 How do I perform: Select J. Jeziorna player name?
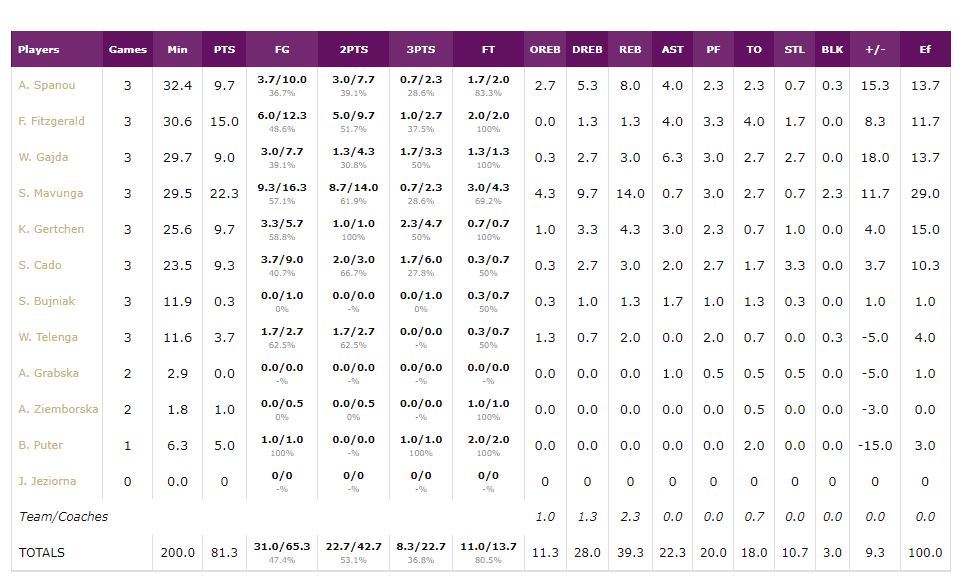pyautogui.click(x=47, y=481)
